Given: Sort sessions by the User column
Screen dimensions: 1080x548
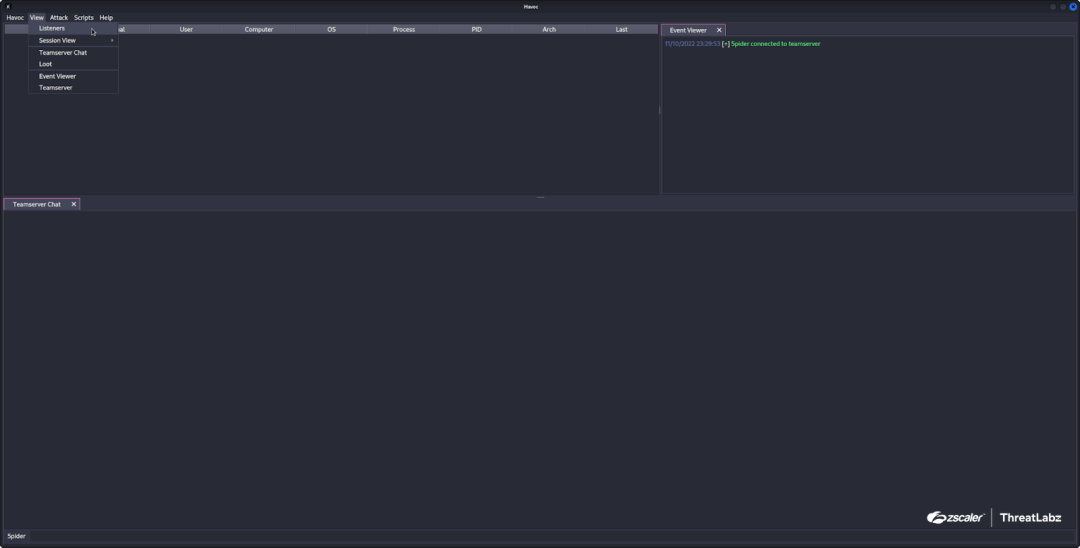Looking at the screenshot, I should 186,30.
